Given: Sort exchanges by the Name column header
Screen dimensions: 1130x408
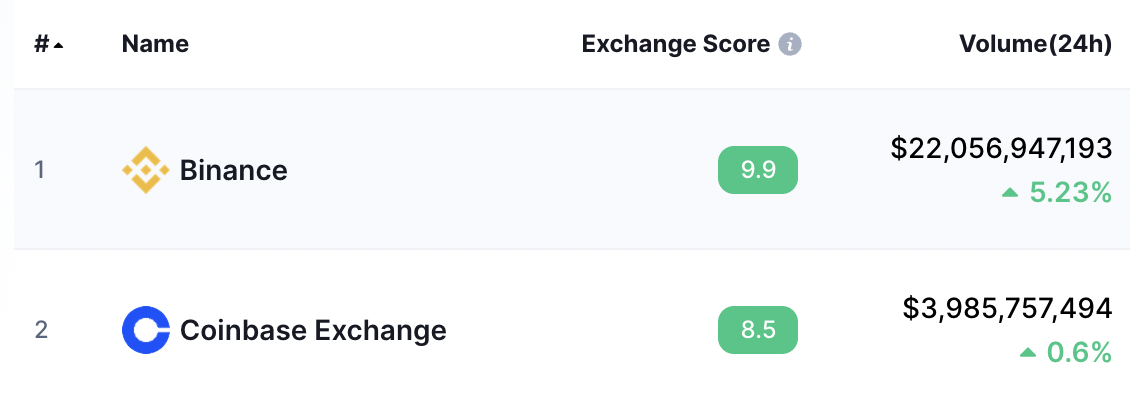Looking at the screenshot, I should click(155, 45).
